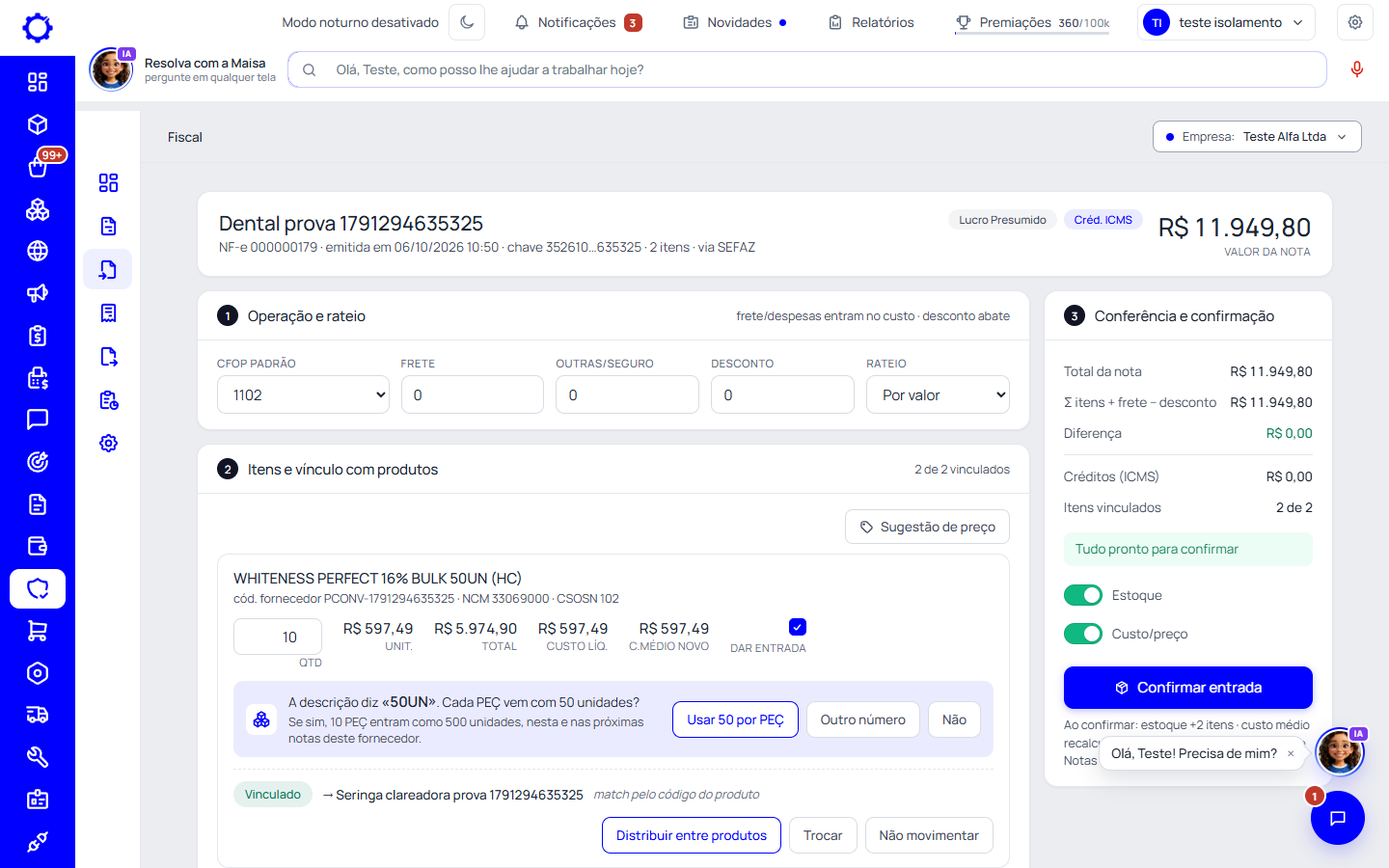This screenshot has height=868, width=1389.
Task: Click the Não movimentar button
Action: [929, 835]
